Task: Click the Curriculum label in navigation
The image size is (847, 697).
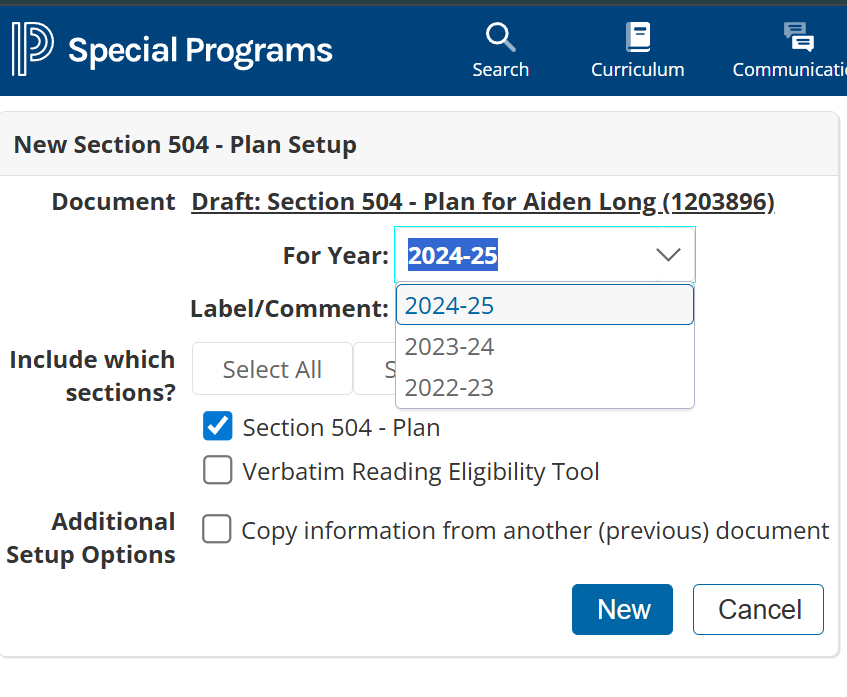Action: pos(637,70)
